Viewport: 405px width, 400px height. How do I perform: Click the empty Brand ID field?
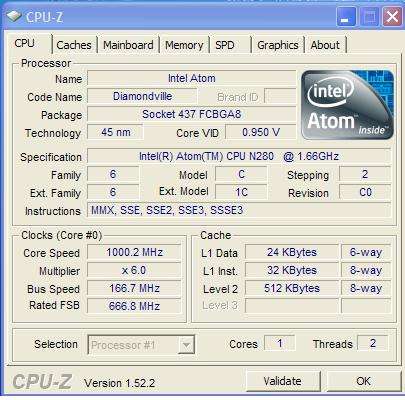[280, 96]
